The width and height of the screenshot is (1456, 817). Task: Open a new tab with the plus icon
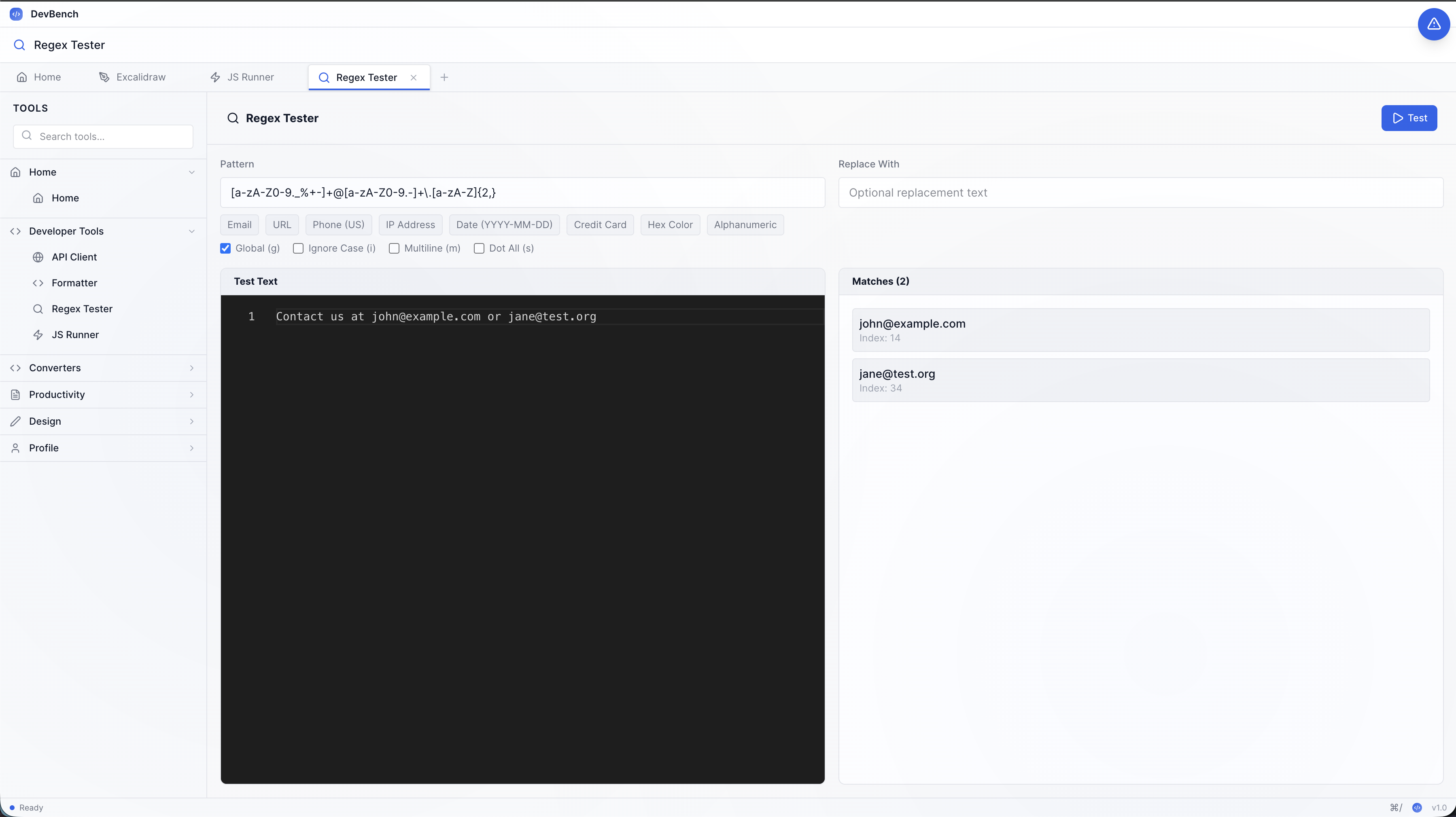pyautogui.click(x=444, y=77)
